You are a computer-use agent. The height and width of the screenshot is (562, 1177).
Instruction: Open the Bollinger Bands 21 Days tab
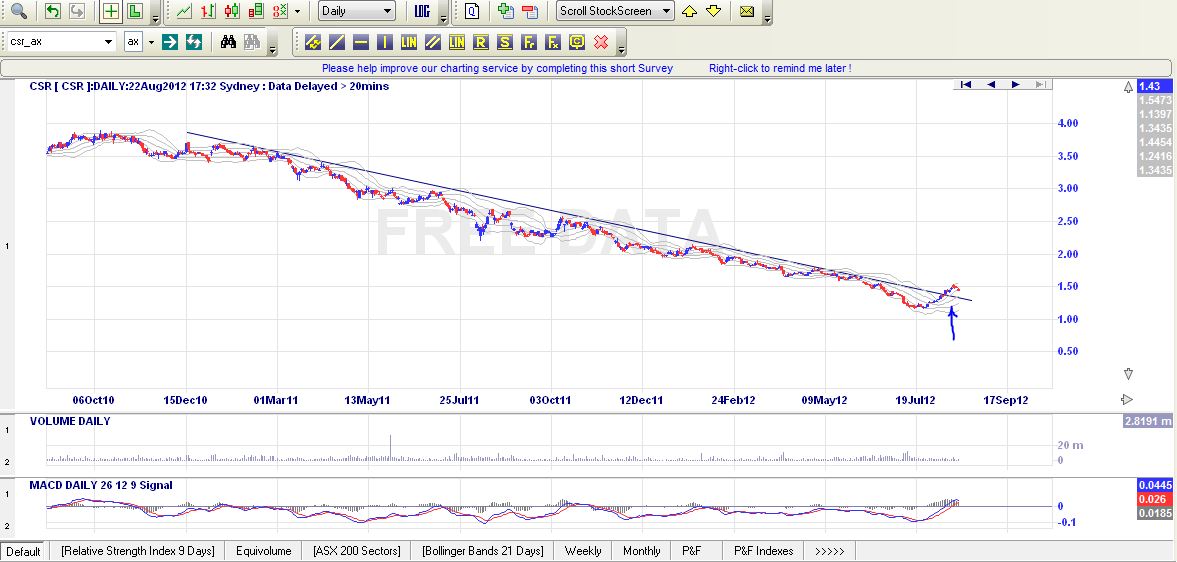483,551
